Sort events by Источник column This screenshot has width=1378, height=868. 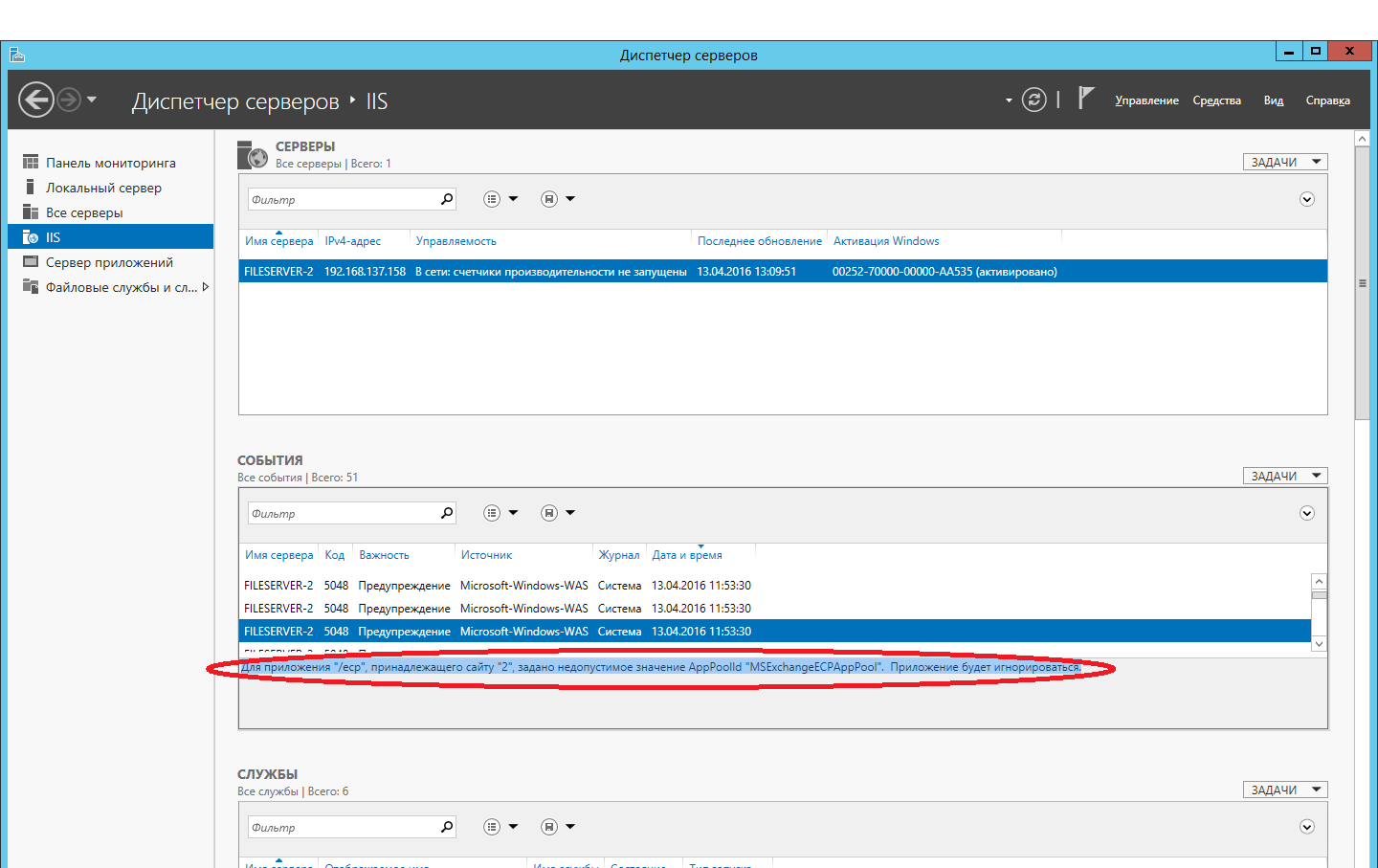486,555
